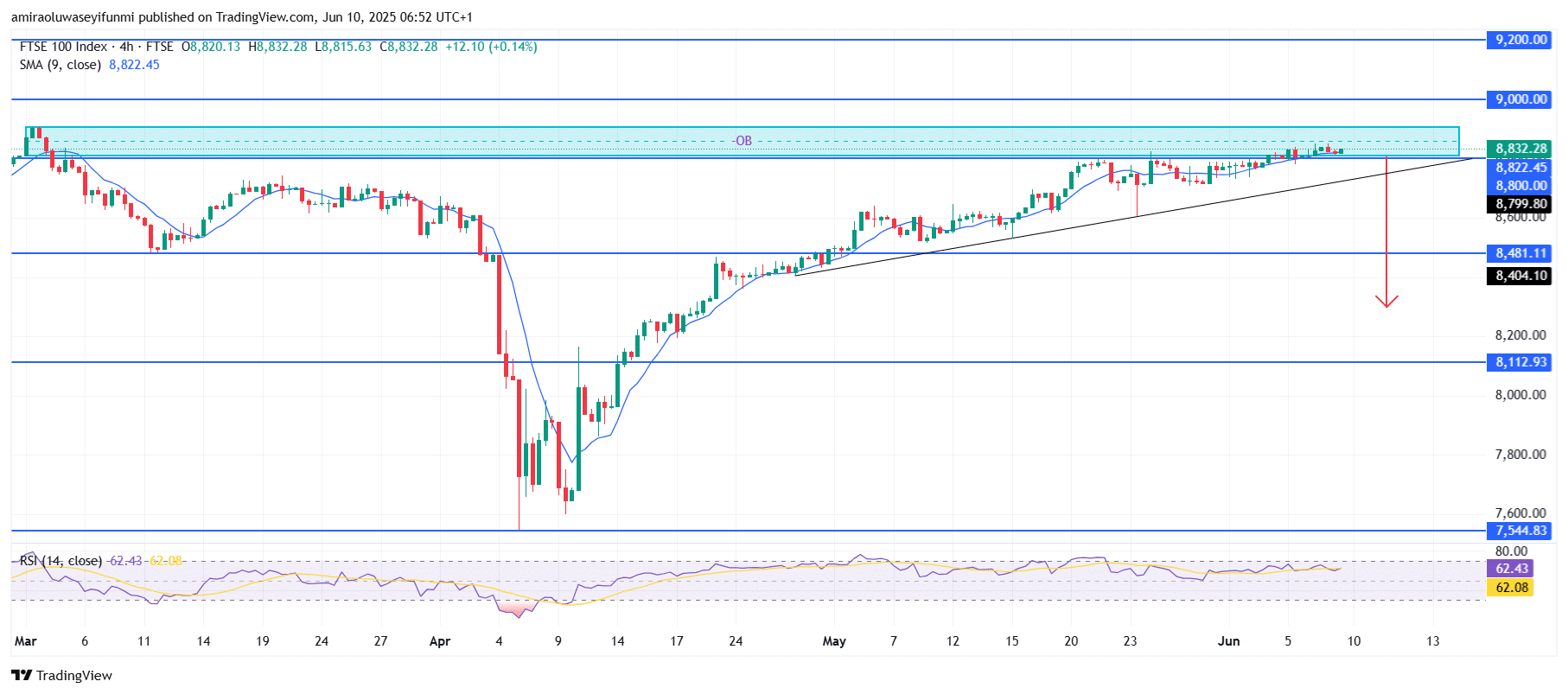Screen dimensions: 1568x694
Task: Select the Jun label on the date axis
Action: [1228, 641]
